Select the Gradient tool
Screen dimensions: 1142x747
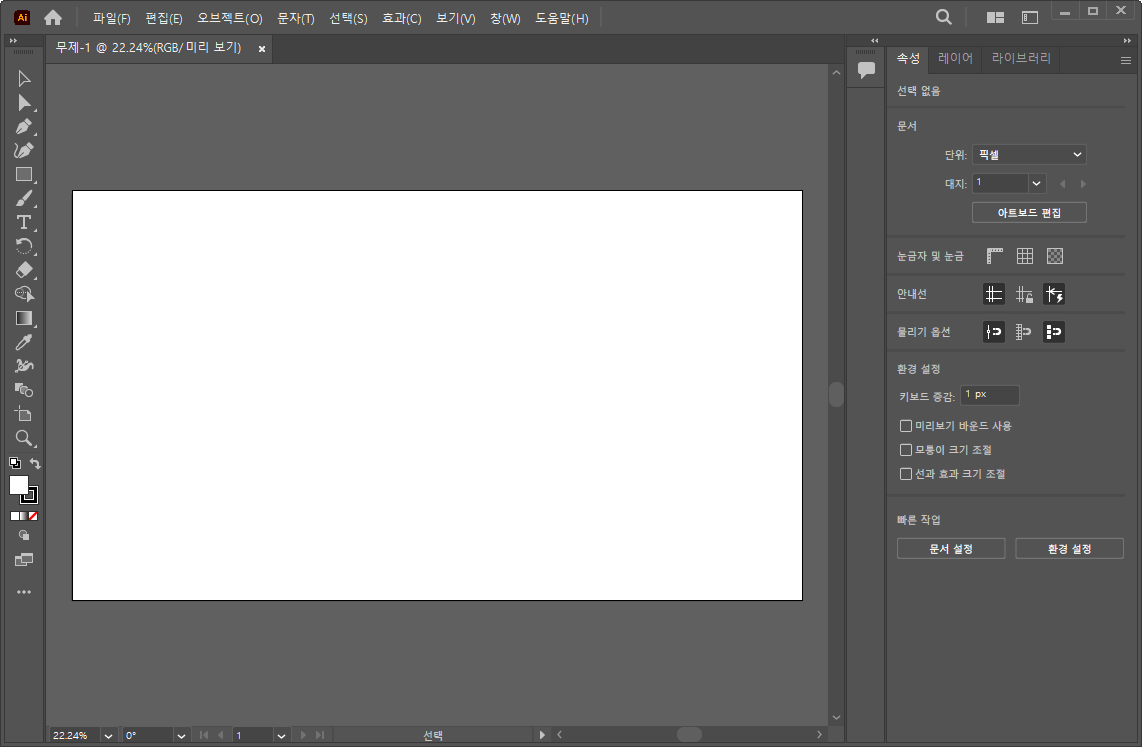(23, 318)
